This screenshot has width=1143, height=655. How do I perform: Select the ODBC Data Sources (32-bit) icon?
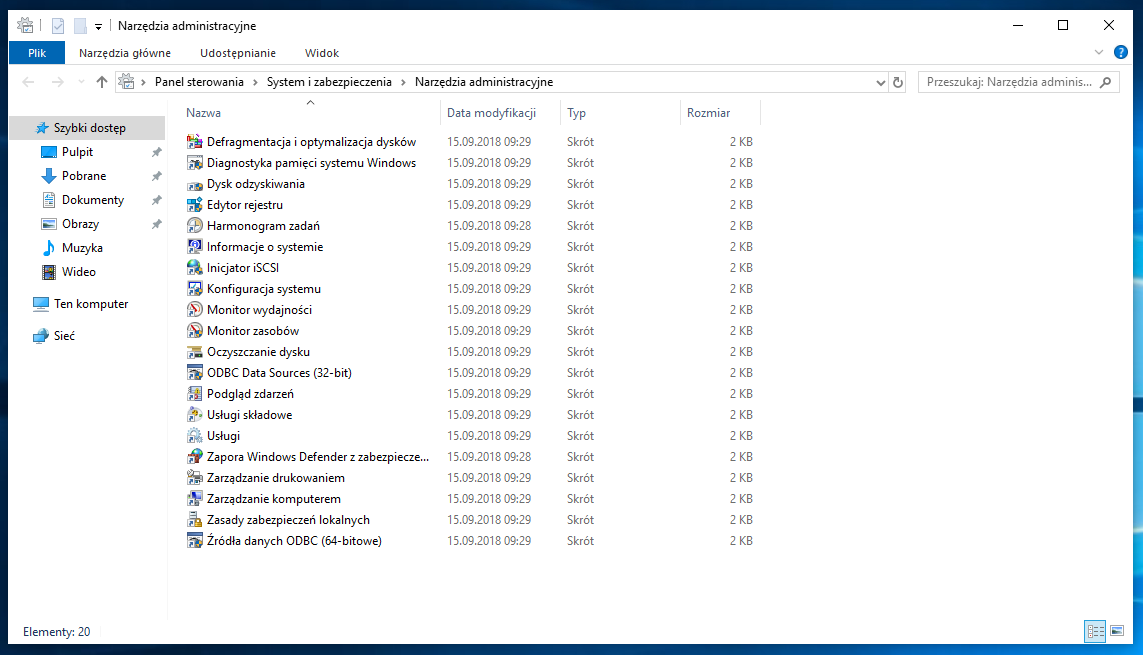(x=194, y=373)
